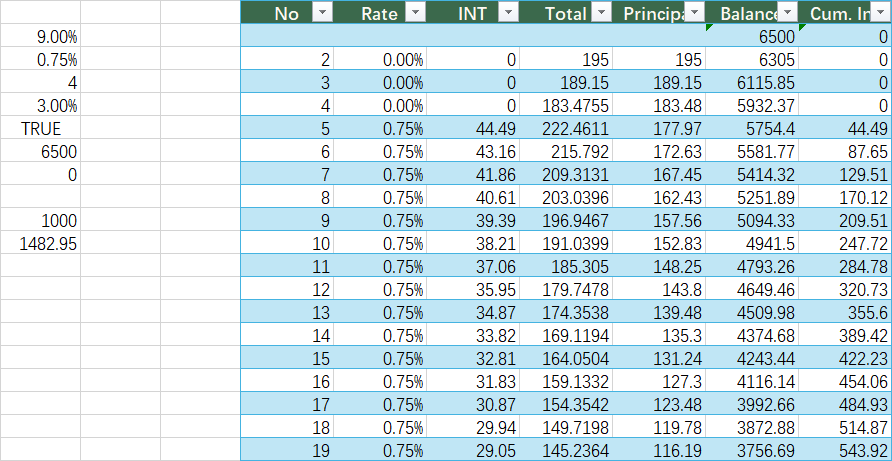
Task: Select the Total cell showing 222.4611
Action: pyautogui.click(x=566, y=128)
